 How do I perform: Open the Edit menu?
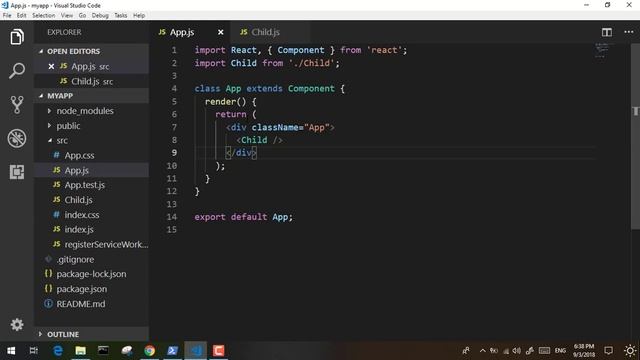point(21,16)
